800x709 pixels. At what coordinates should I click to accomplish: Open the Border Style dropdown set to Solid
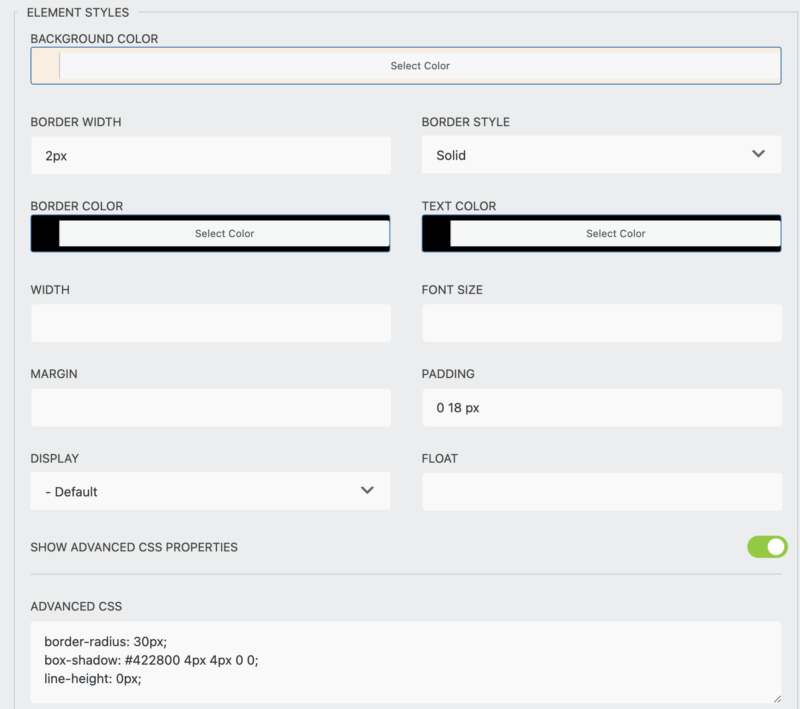600,155
